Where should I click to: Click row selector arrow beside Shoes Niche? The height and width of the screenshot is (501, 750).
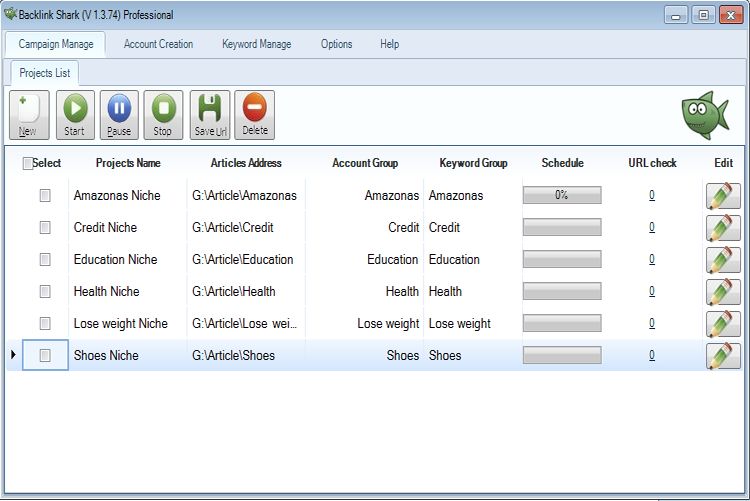point(13,355)
